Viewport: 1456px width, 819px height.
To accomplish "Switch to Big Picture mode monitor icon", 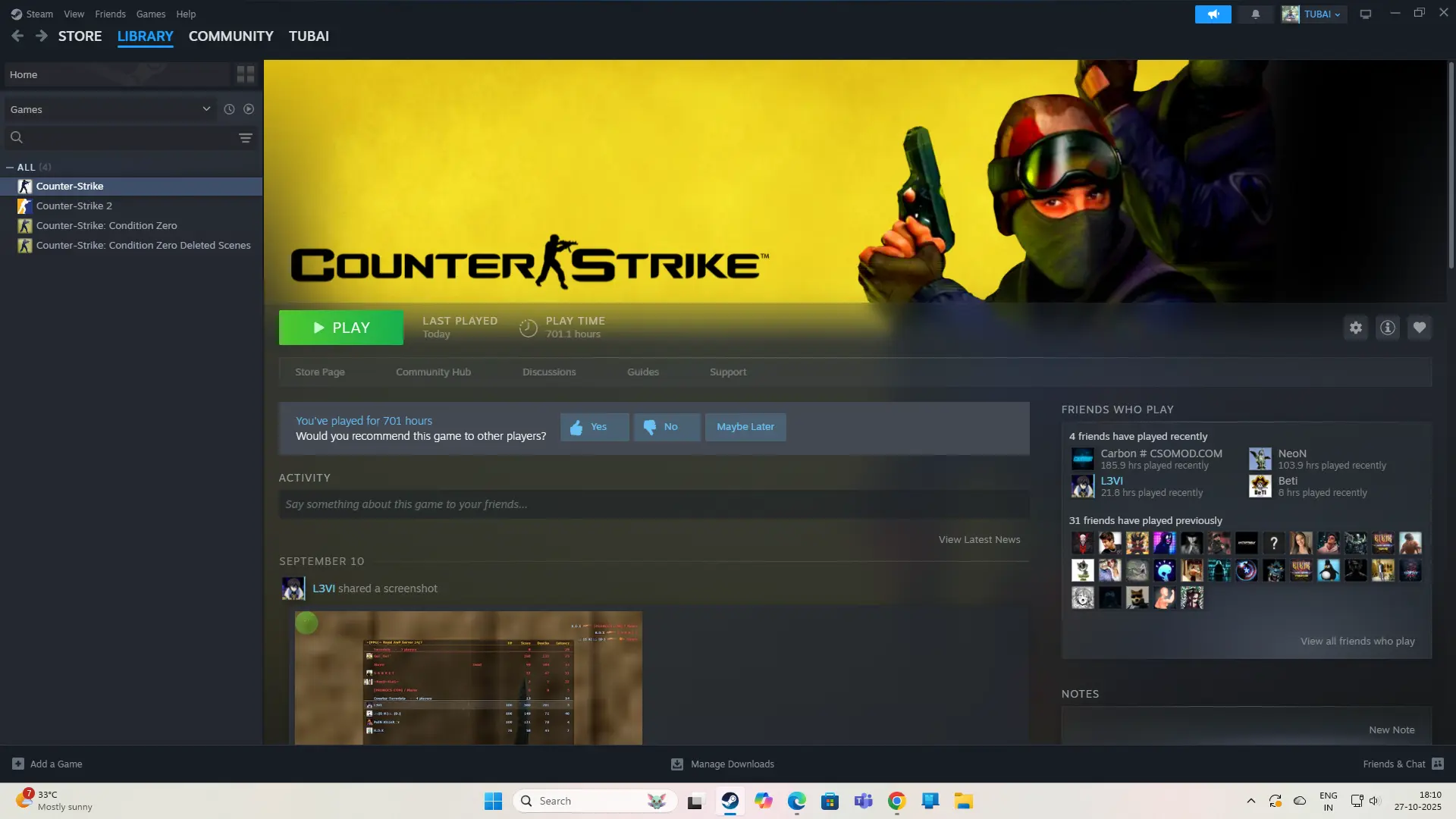I will click(1366, 14).
